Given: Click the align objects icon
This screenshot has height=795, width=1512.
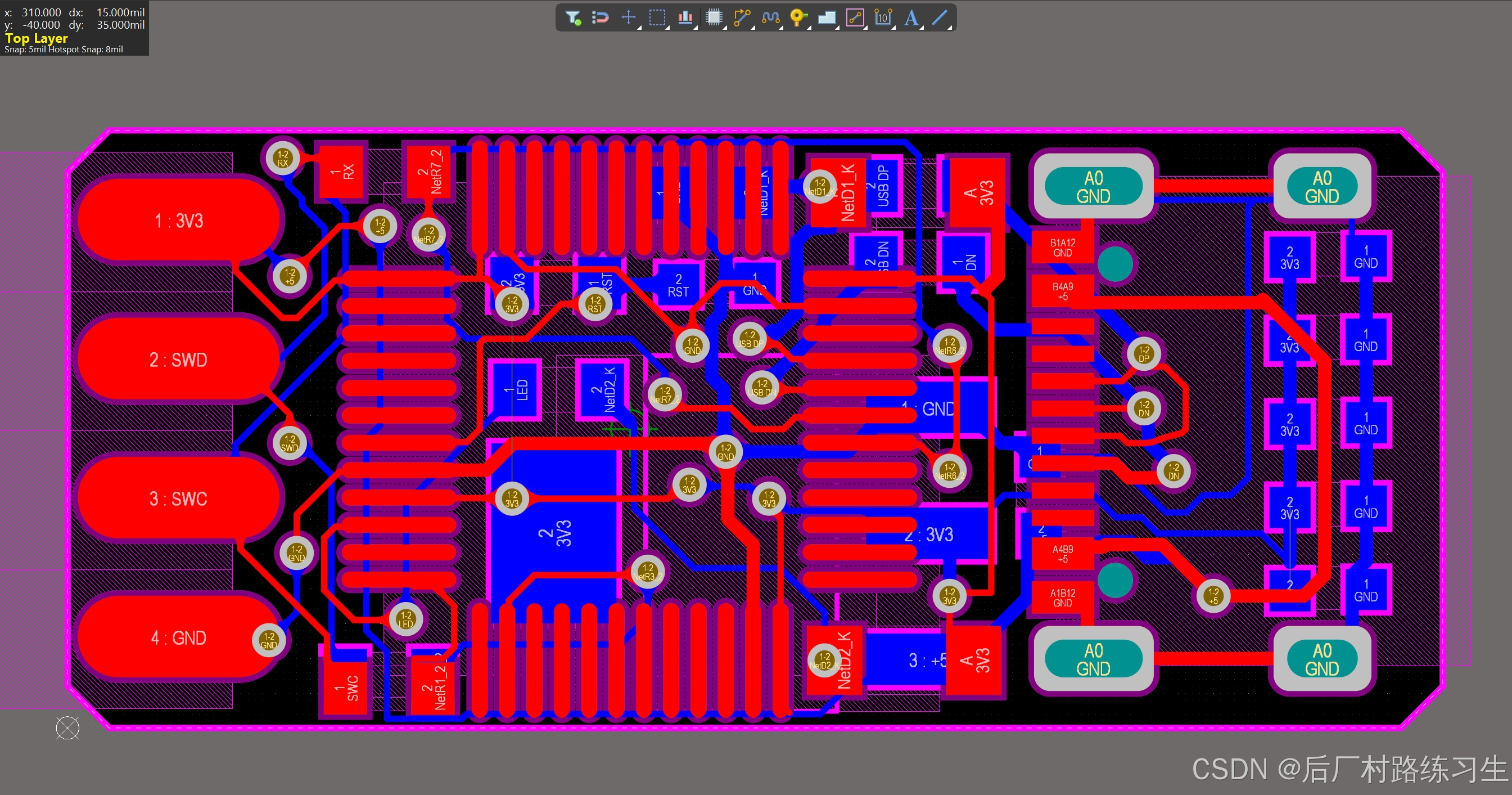Looking at the screenshot, I should pyautogui.click(x=685, y=17).
